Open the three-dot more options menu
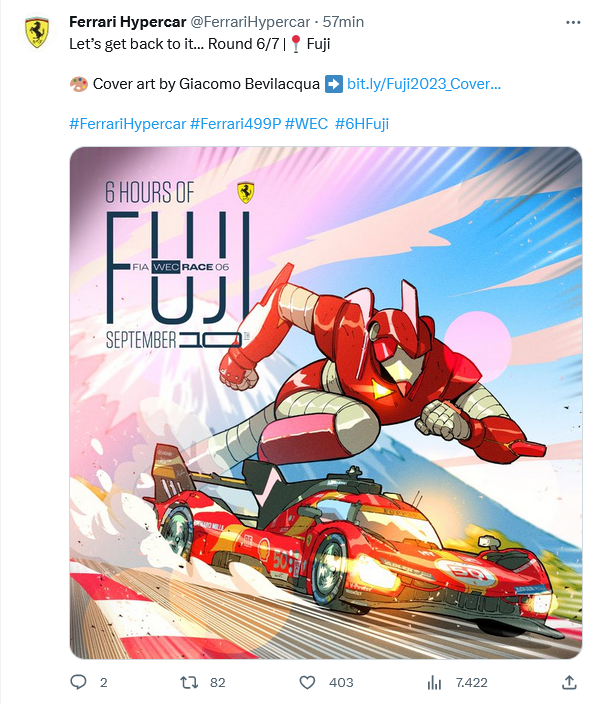 pyautogui.click(x=573, y=22)
